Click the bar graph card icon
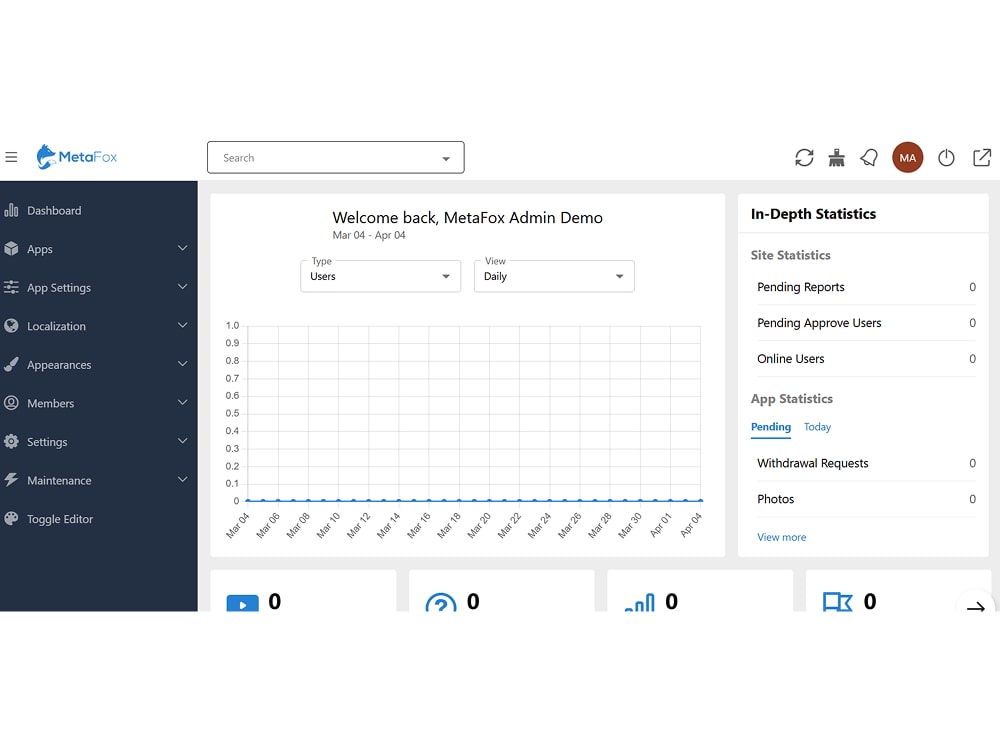 [x=639, y=603]
